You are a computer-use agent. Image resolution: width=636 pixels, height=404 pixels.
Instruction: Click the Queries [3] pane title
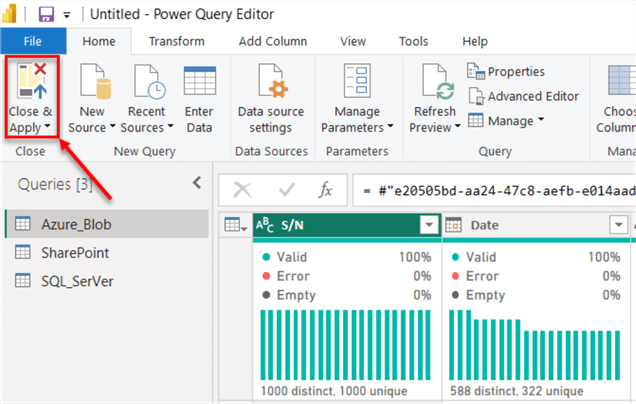(55, 184)
